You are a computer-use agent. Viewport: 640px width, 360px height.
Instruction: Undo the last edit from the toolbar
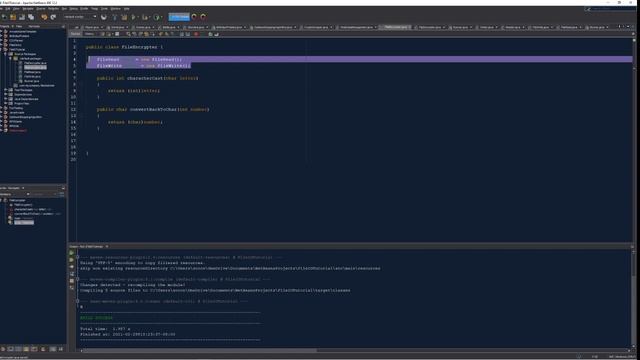44,17
